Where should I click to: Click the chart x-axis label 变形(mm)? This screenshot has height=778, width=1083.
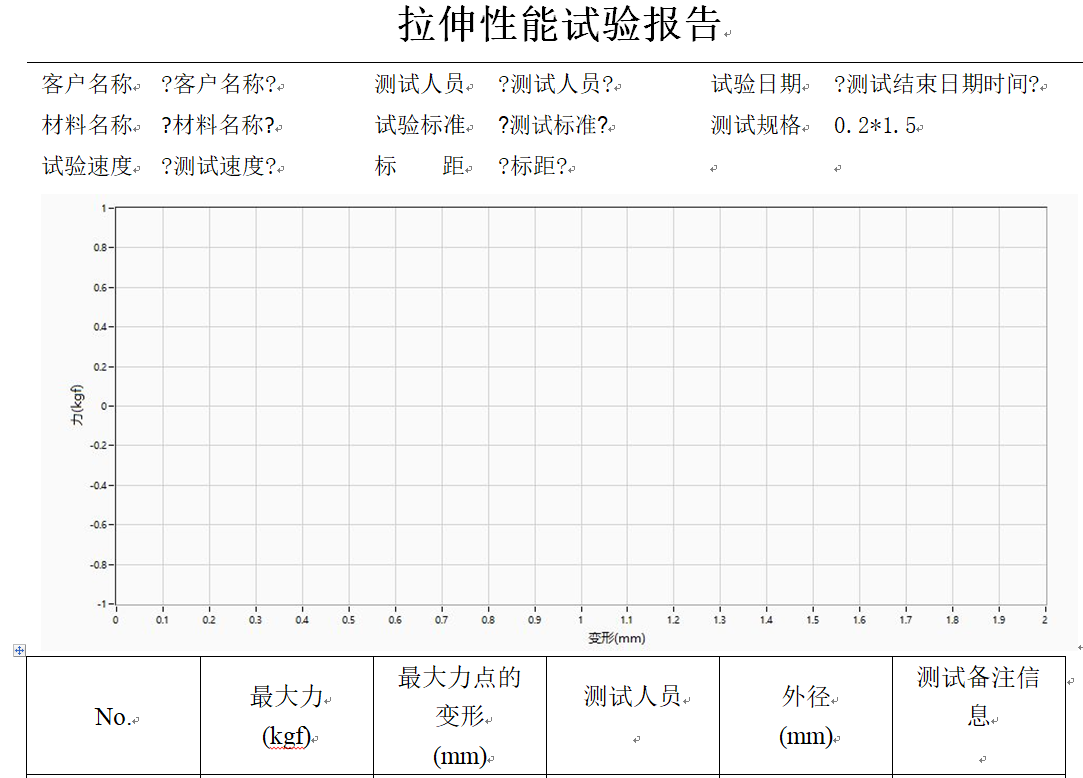616,638
